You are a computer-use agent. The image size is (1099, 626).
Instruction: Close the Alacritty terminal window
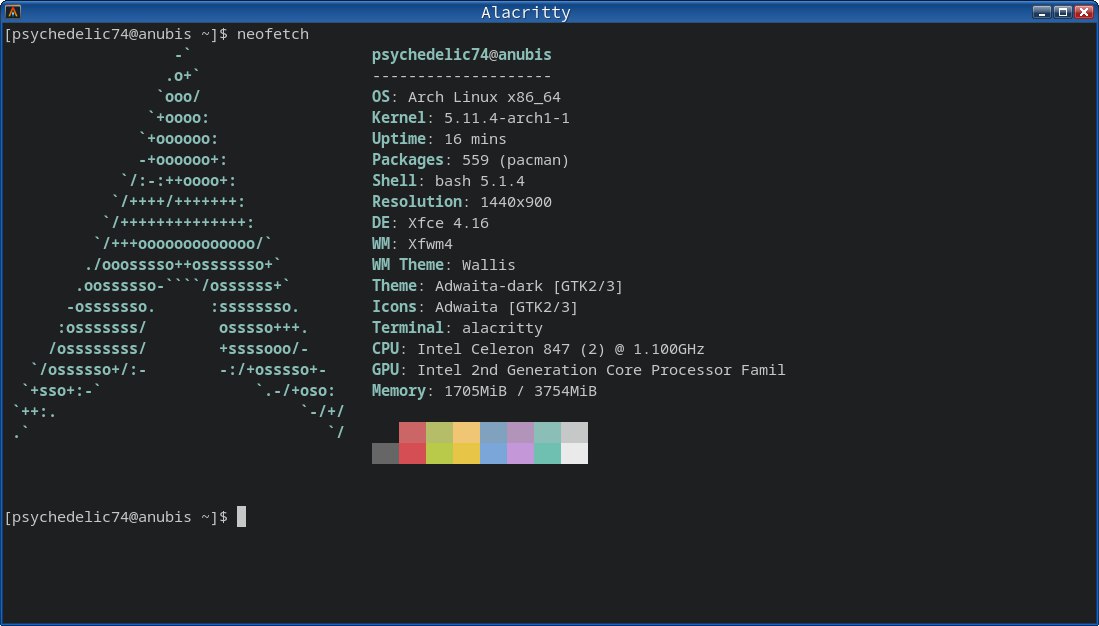click(1084, 11)
